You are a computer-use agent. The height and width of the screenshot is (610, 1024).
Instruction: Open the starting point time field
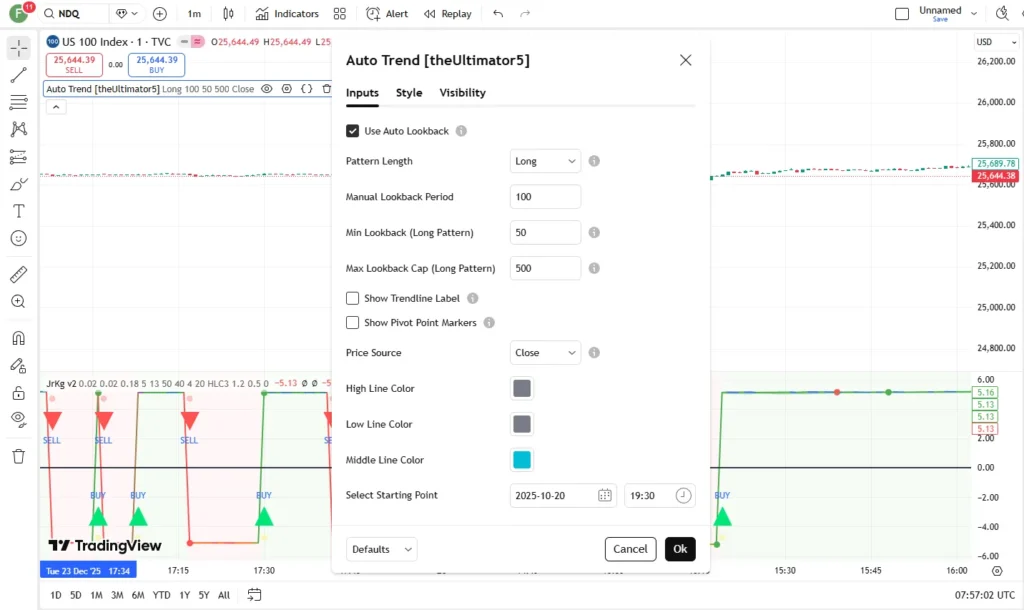(x=660, y=496)
